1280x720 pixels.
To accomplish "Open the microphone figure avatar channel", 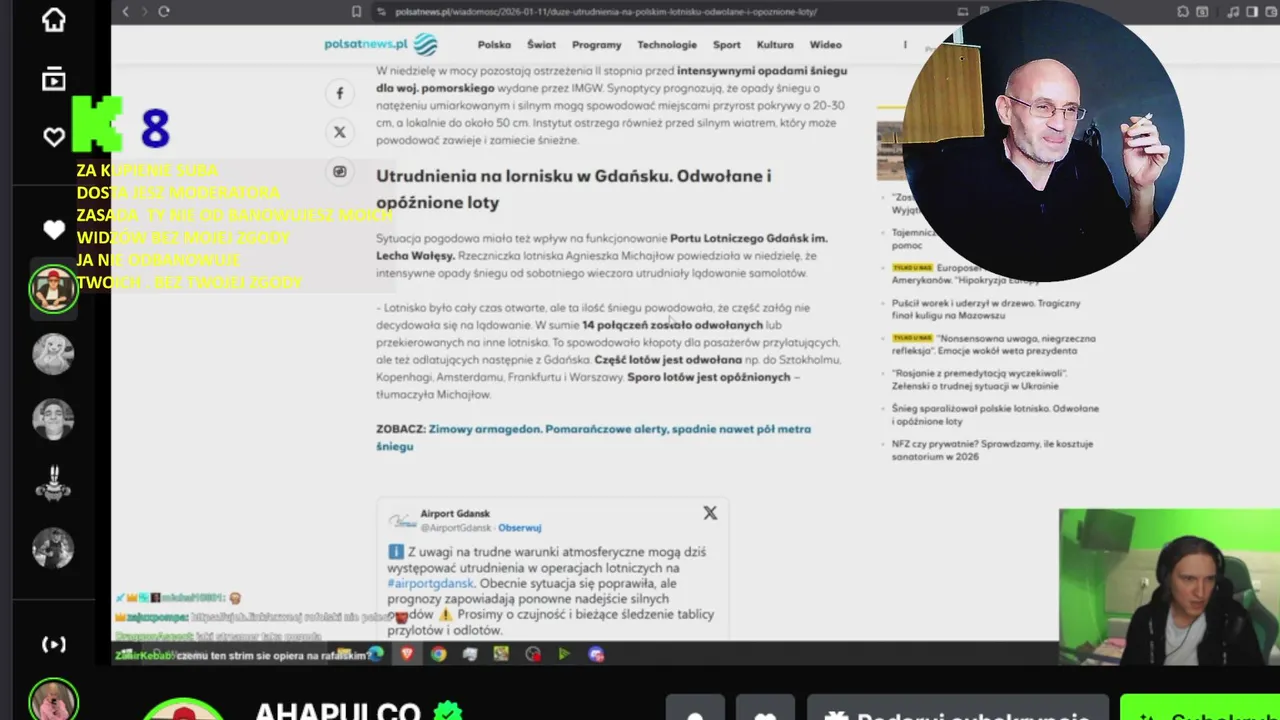I will pyautogui.click(x=53, y=484).
